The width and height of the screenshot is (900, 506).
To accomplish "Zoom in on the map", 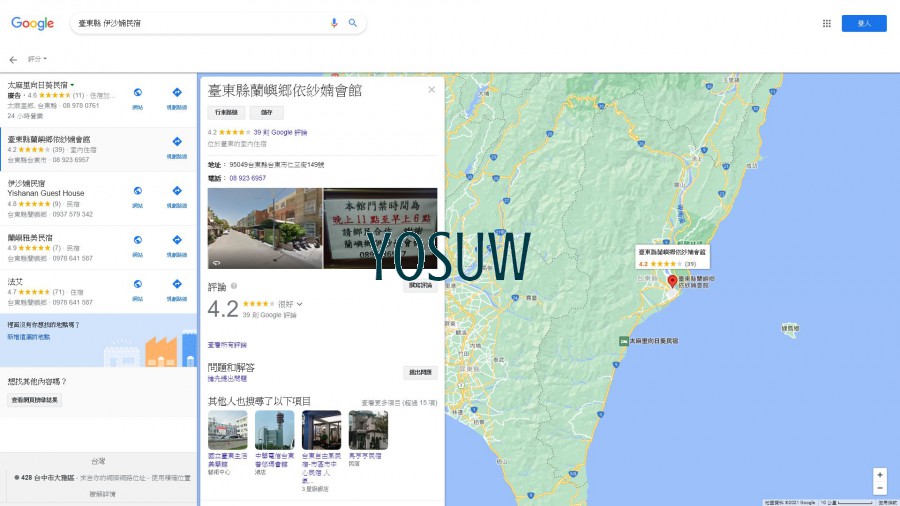I will pyautogui.click(x=879, y=474).
